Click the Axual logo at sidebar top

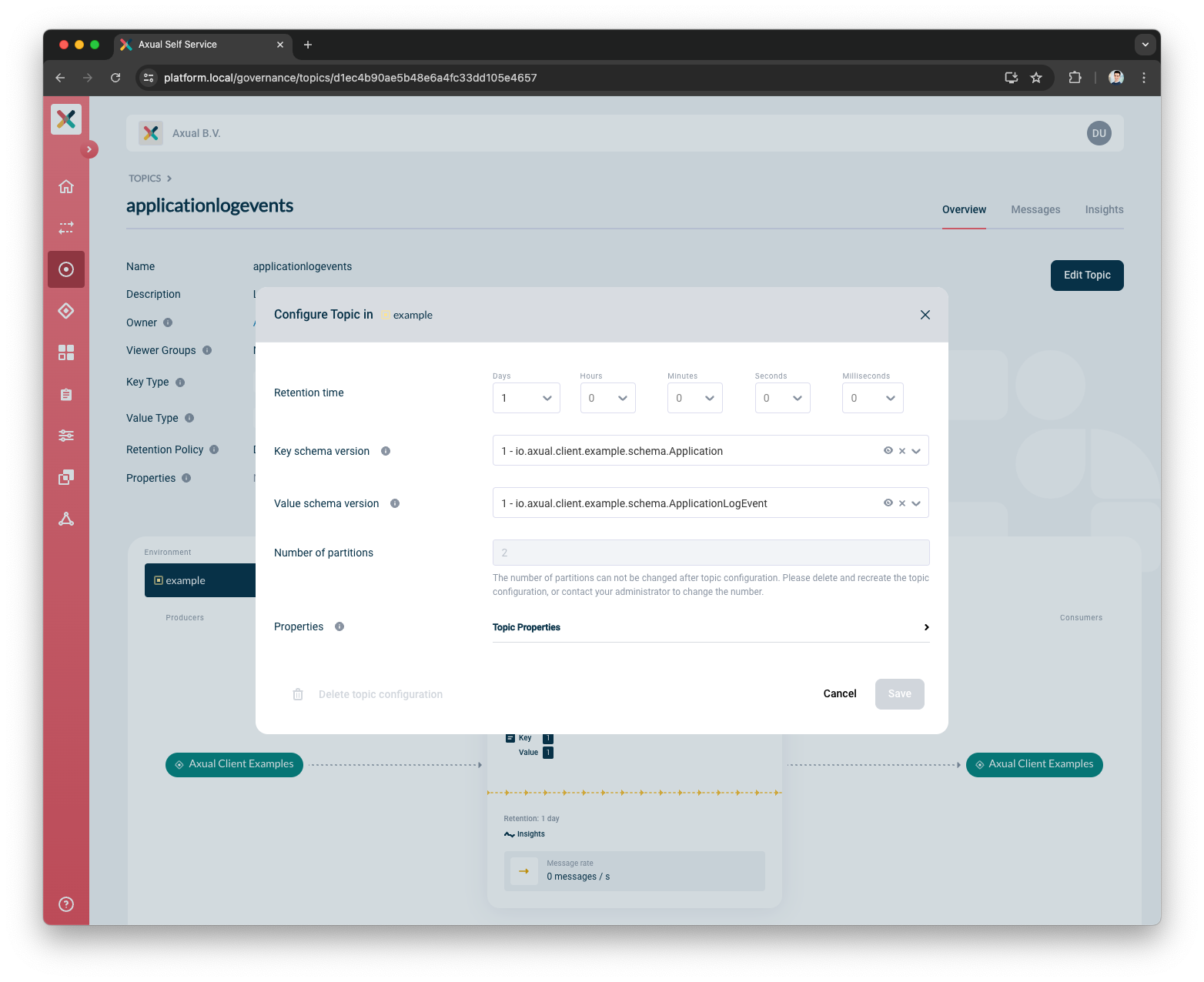click(66, 119)
